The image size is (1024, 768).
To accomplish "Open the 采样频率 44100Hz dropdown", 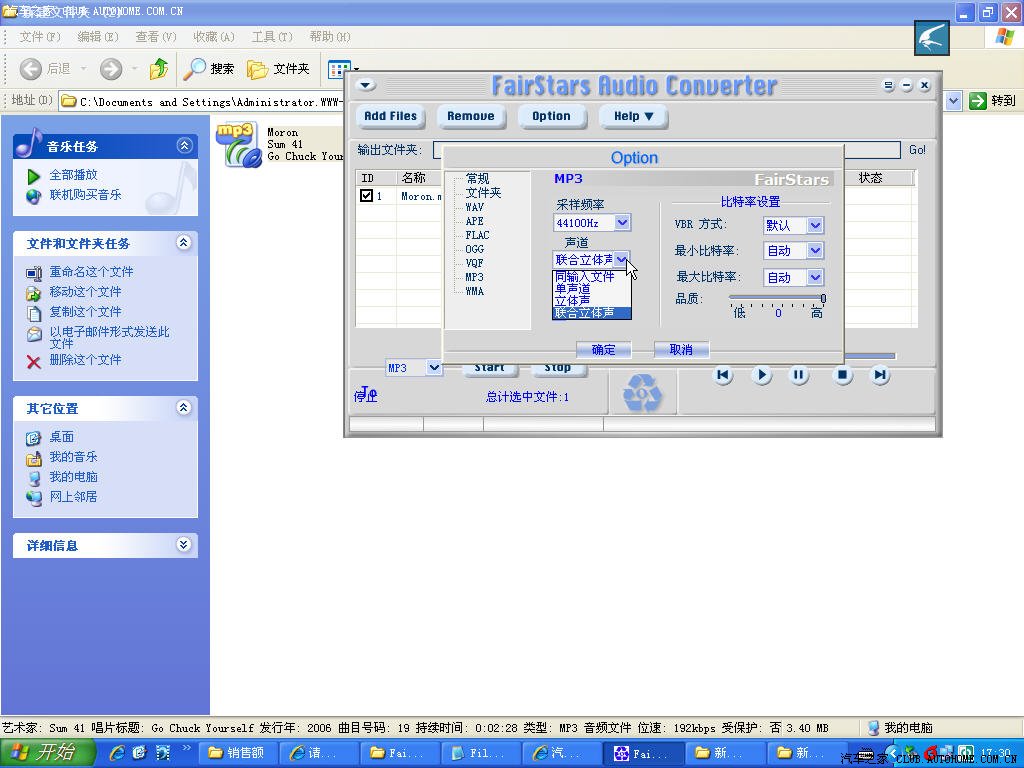I will click(622, 223).
